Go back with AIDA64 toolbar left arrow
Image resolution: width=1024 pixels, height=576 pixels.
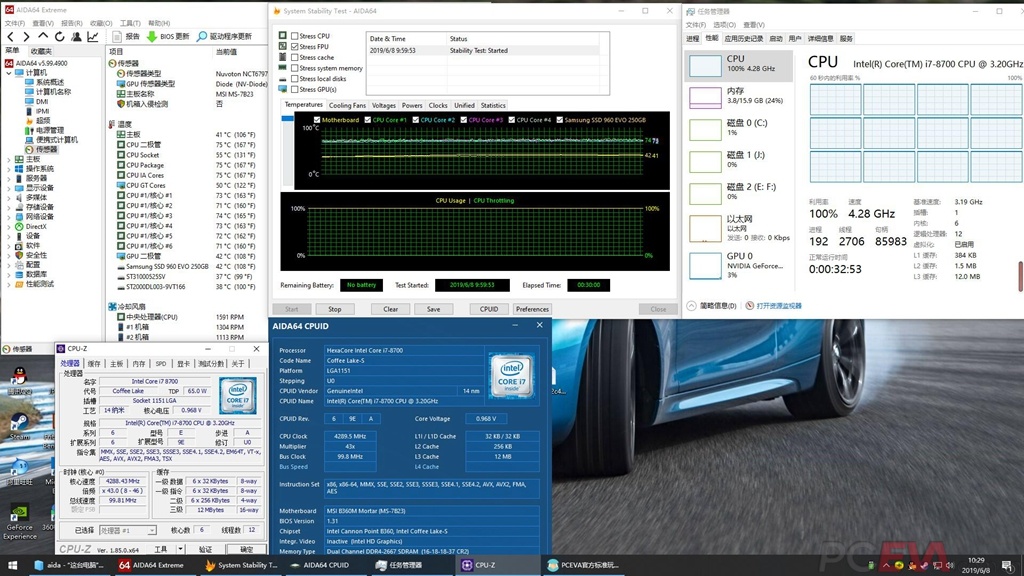point(10,37)
